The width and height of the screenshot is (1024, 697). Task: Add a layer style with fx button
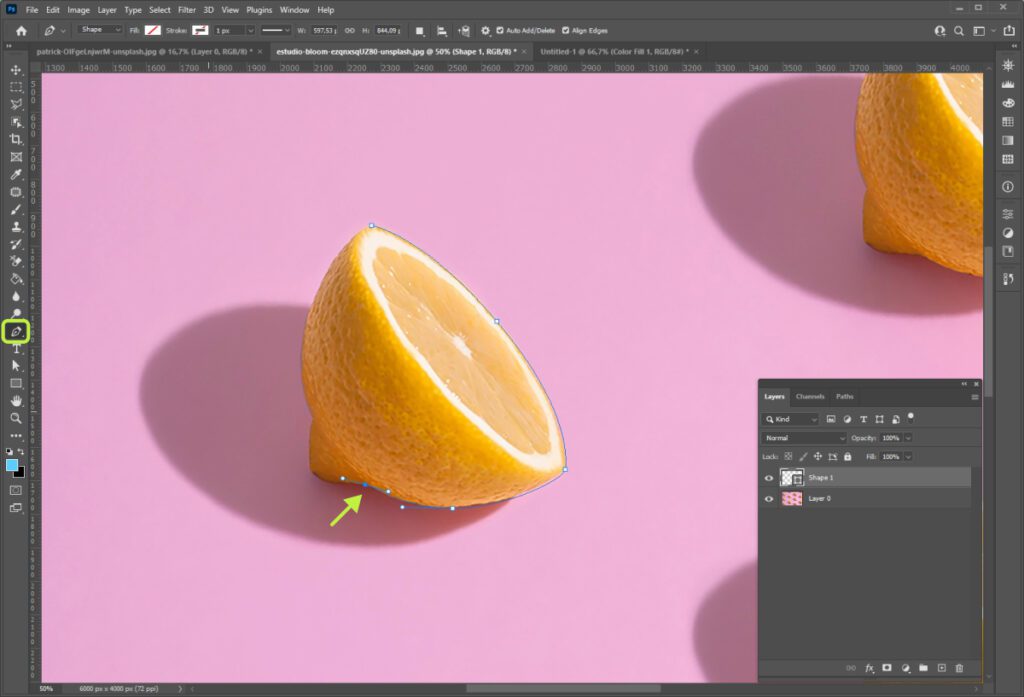click(x=869, y=668)
